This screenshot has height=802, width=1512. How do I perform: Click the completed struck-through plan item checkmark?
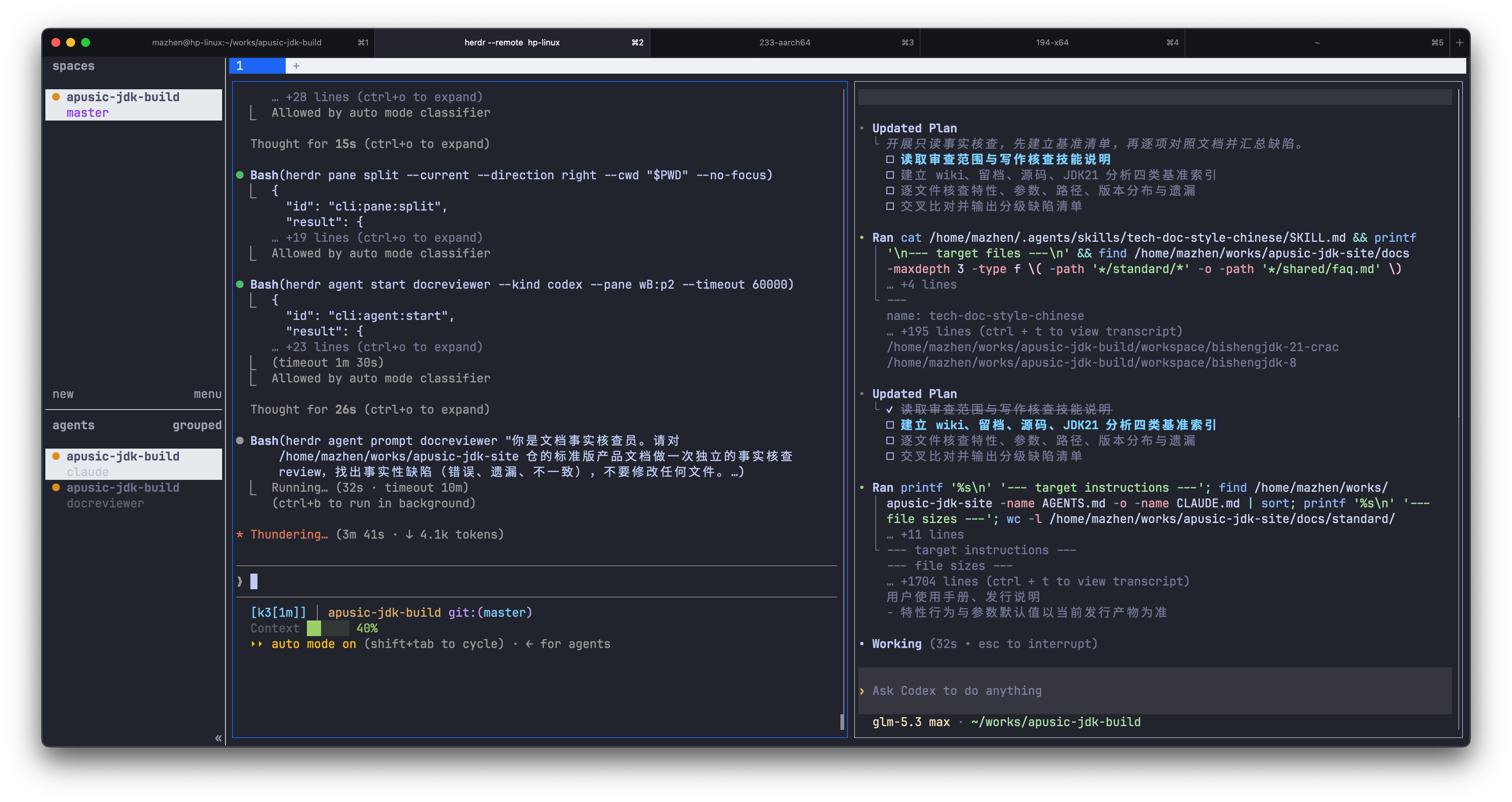890,410
